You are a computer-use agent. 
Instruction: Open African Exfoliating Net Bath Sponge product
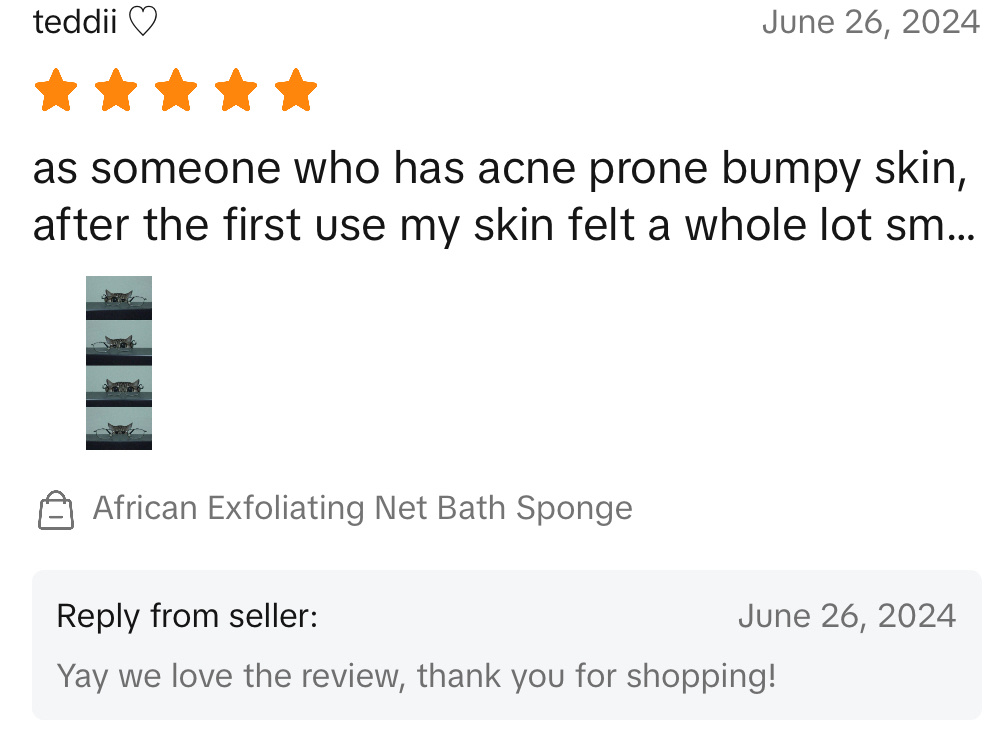click(363, 508)
